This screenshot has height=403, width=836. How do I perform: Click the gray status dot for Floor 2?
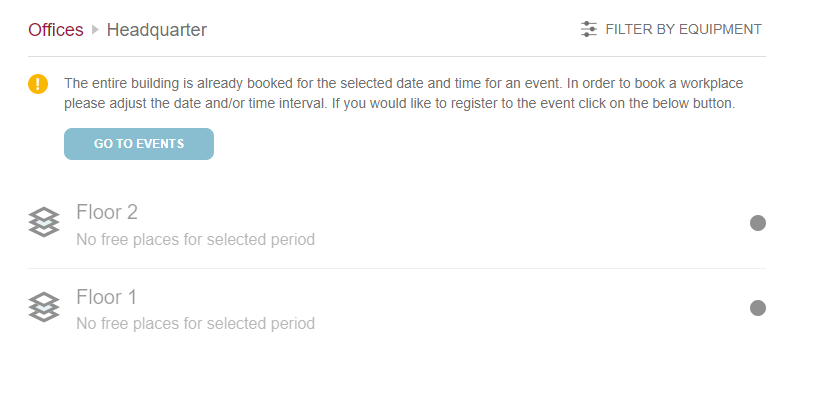[758, 223]
